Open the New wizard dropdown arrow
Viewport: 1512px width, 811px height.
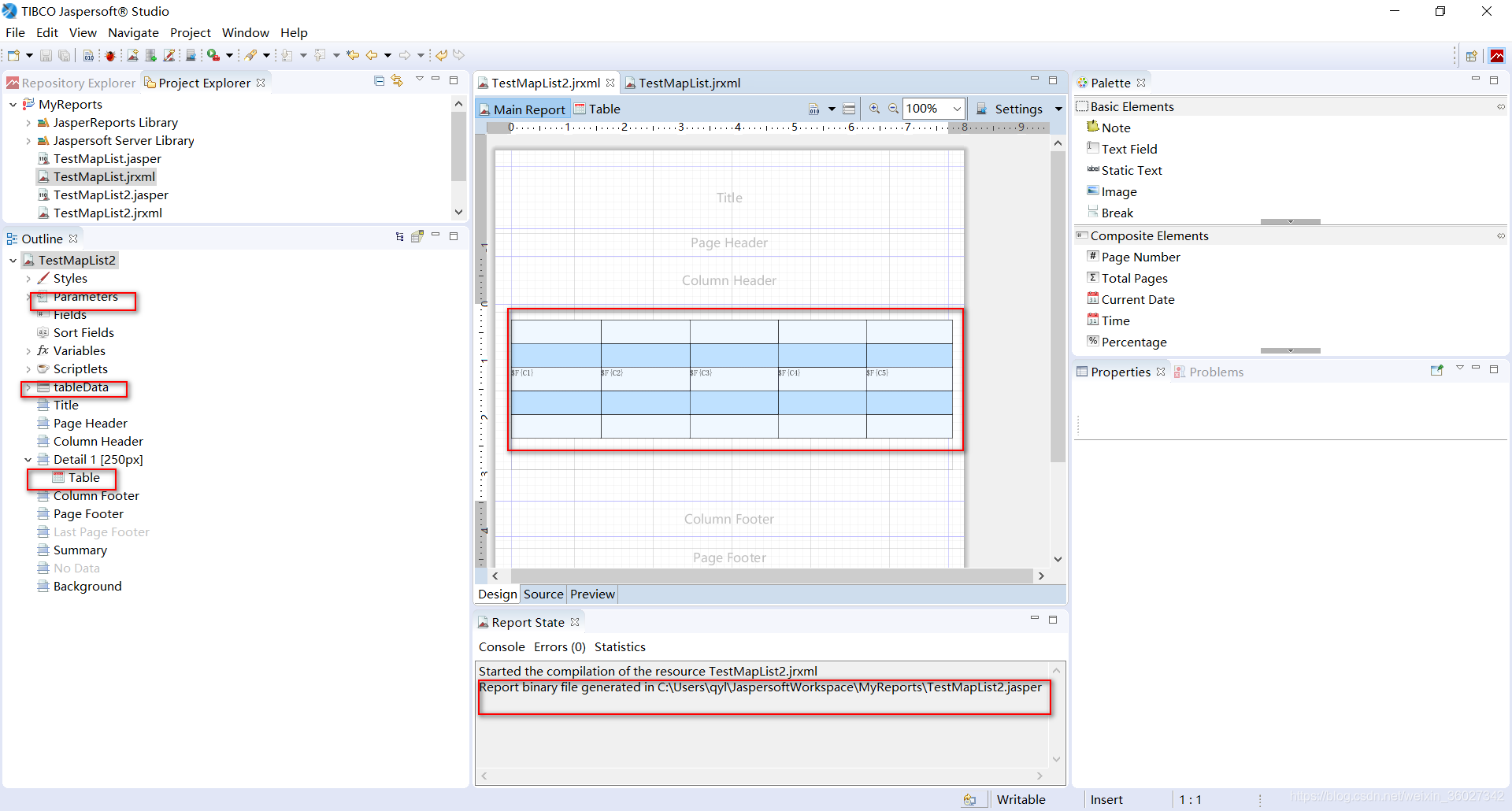[x=29, y=55]
